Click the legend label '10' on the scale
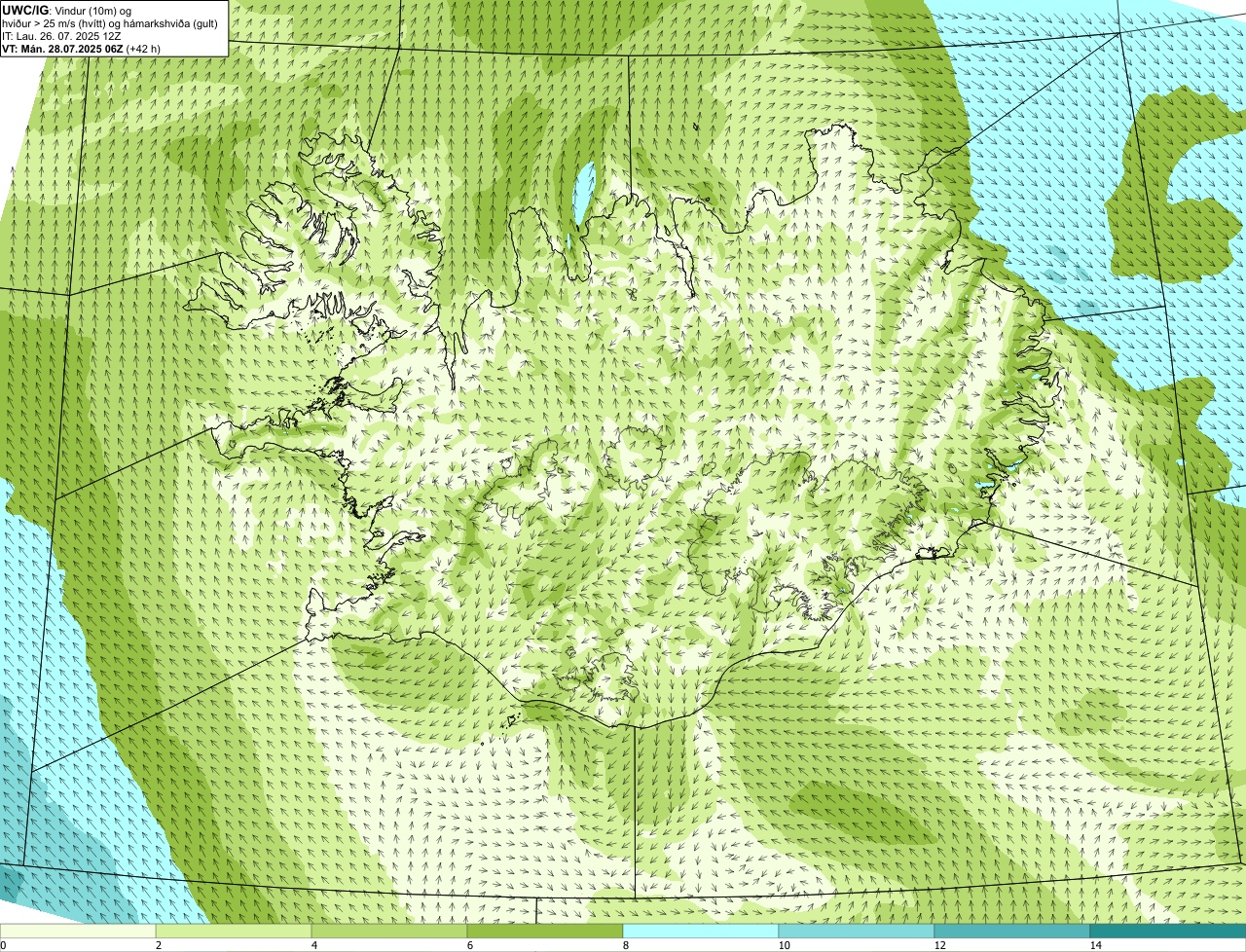 [784, 945]
